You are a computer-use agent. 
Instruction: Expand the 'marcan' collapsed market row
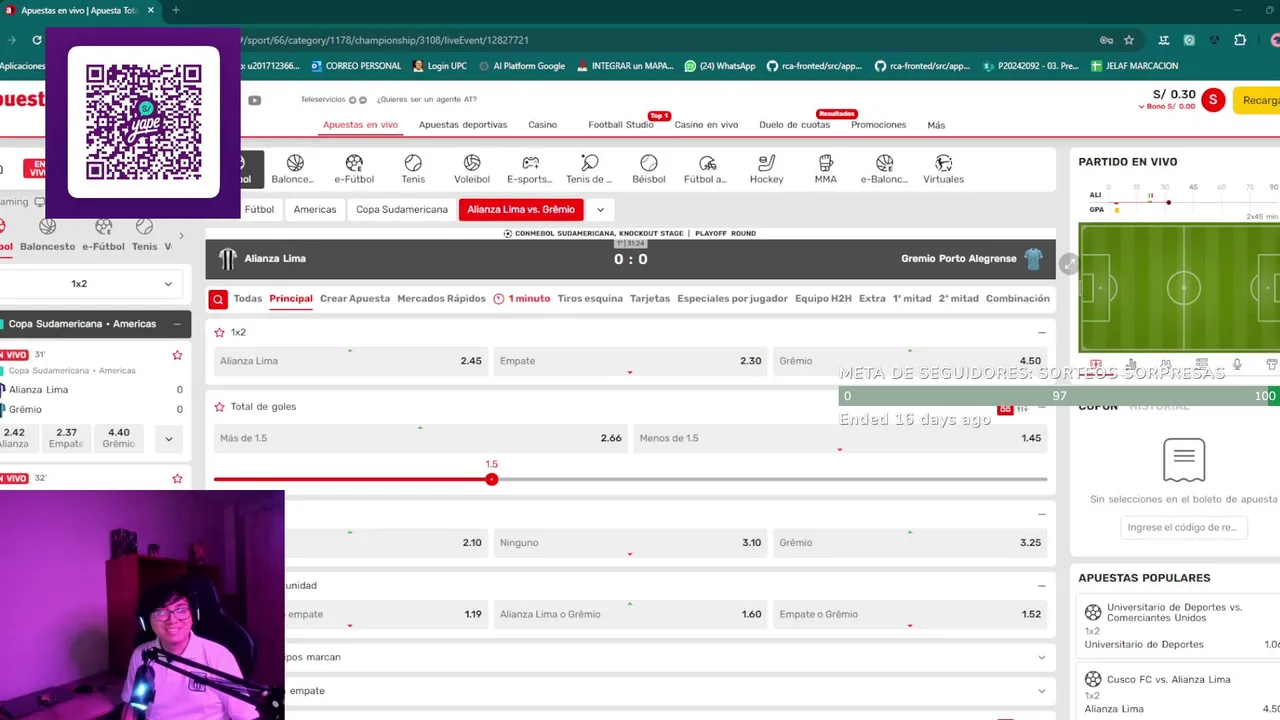[x=1041, y=657]
